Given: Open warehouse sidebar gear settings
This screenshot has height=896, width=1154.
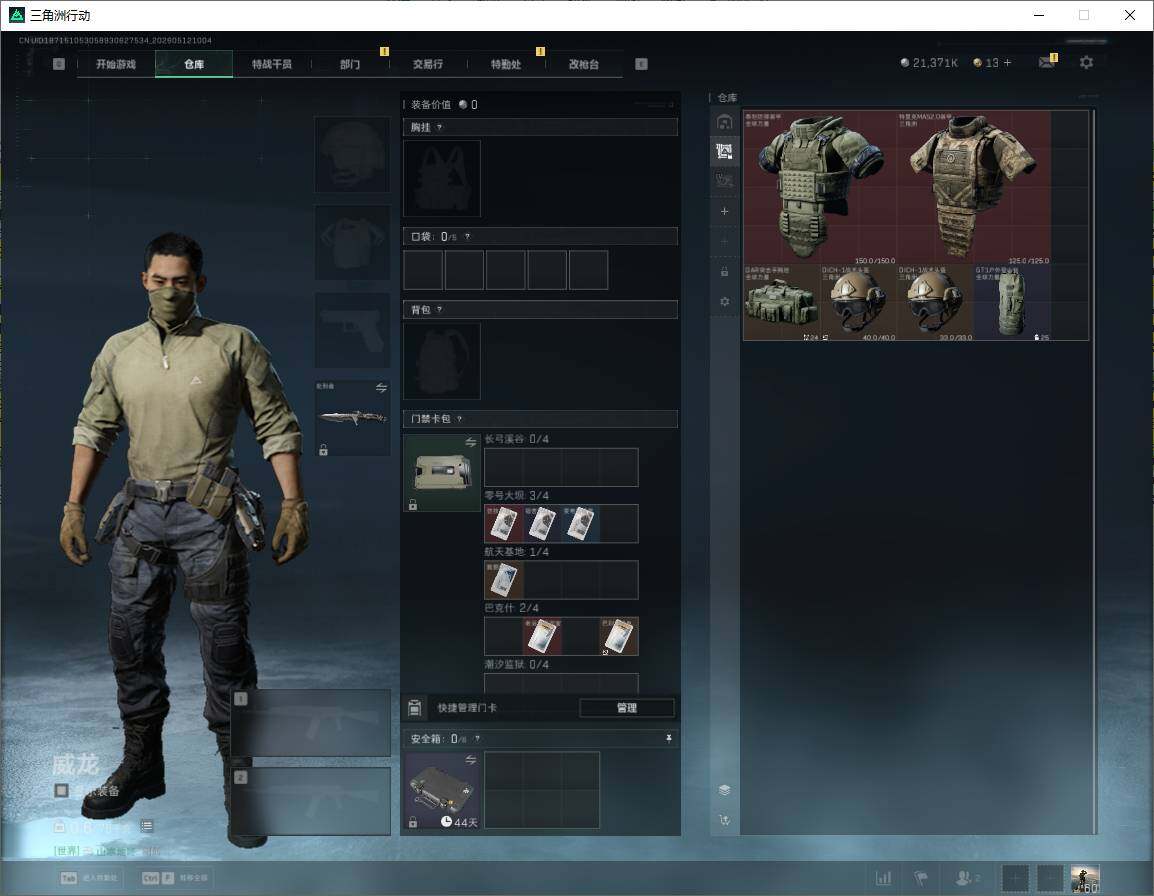Looking at the screenshot, I should (x=724, y=301).
